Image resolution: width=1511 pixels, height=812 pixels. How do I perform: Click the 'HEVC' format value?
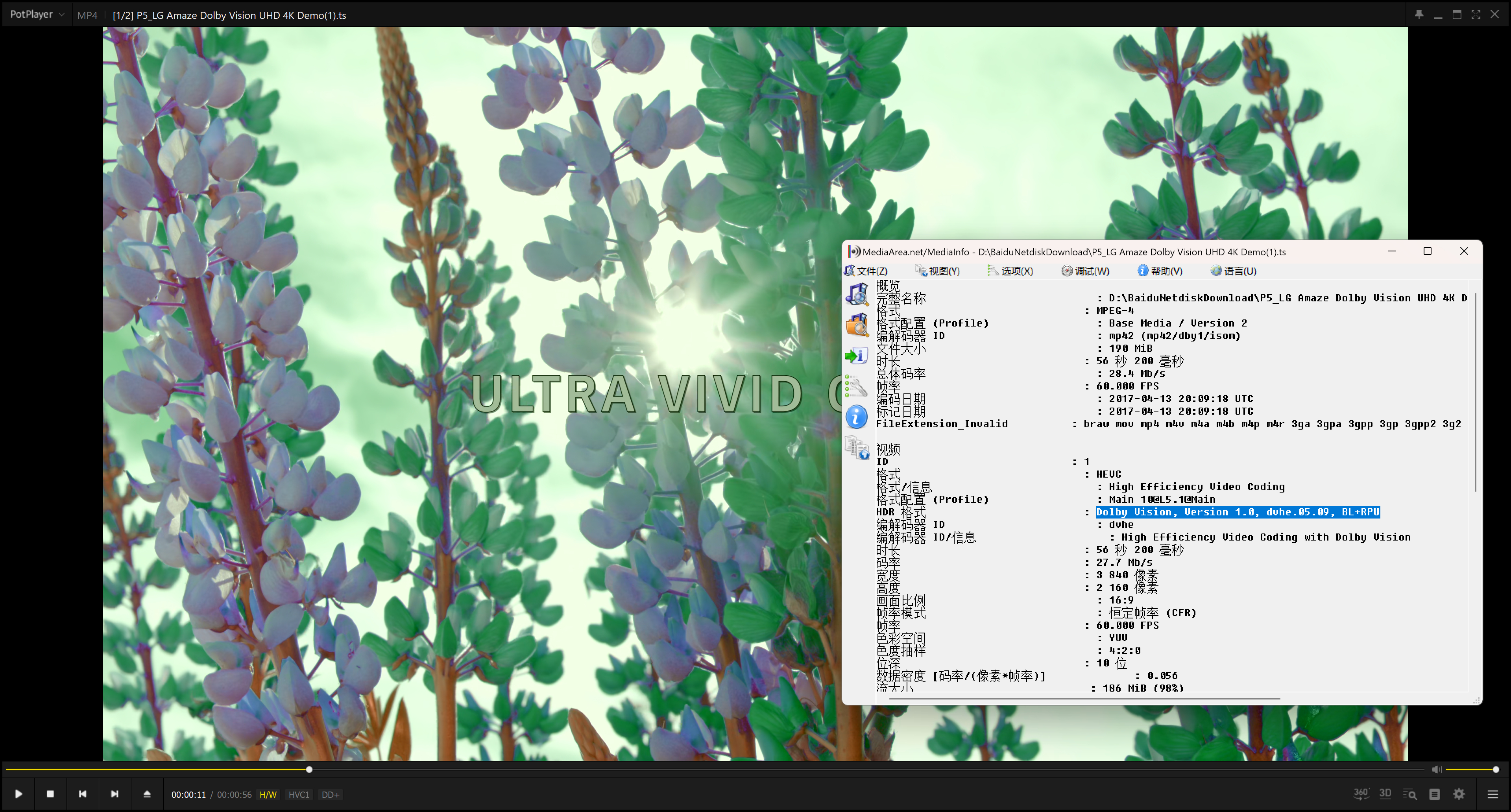tap(1108, 474)
